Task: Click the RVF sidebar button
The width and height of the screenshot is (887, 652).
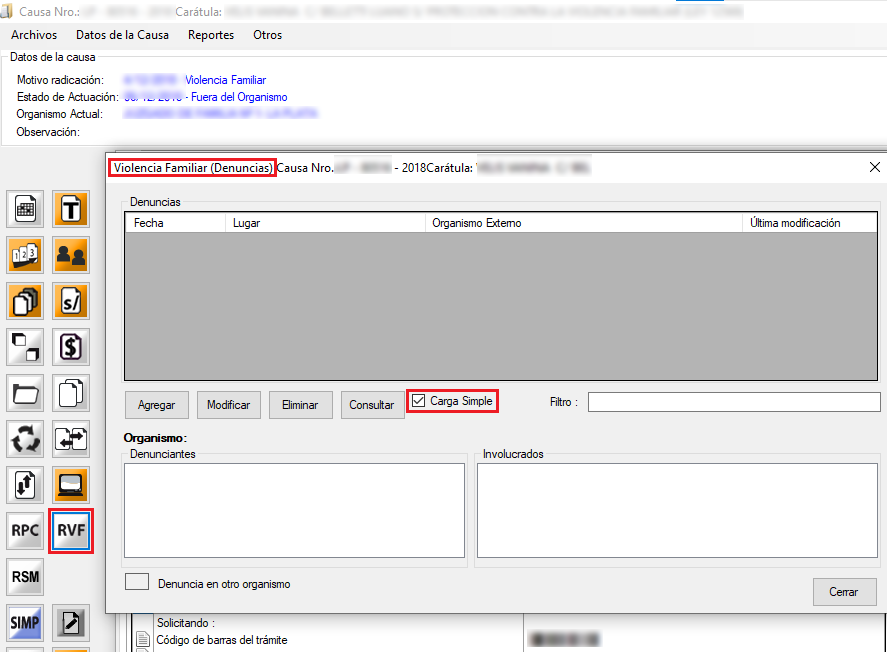Action: point(71,531)
